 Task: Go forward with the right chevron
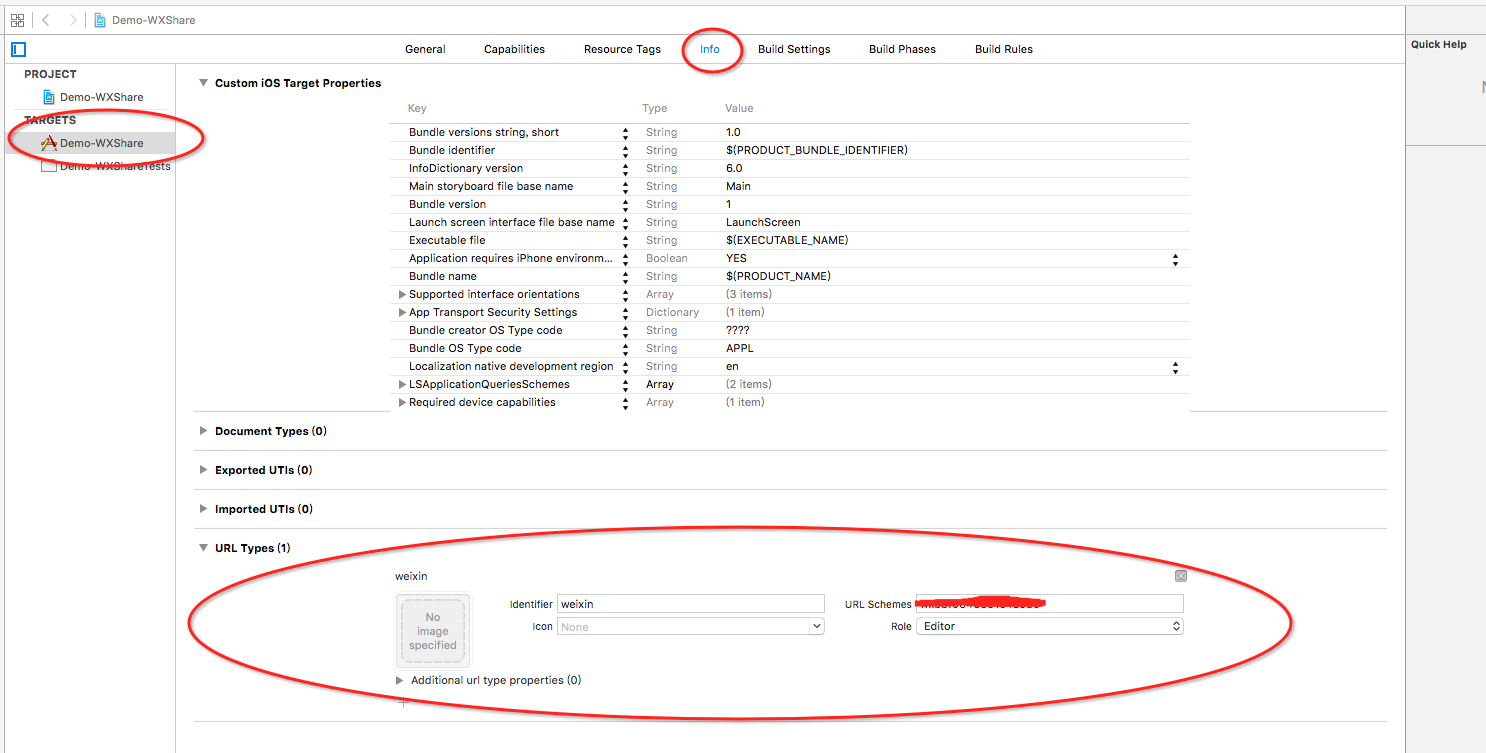pyautogui.click(x=72, y=20)
